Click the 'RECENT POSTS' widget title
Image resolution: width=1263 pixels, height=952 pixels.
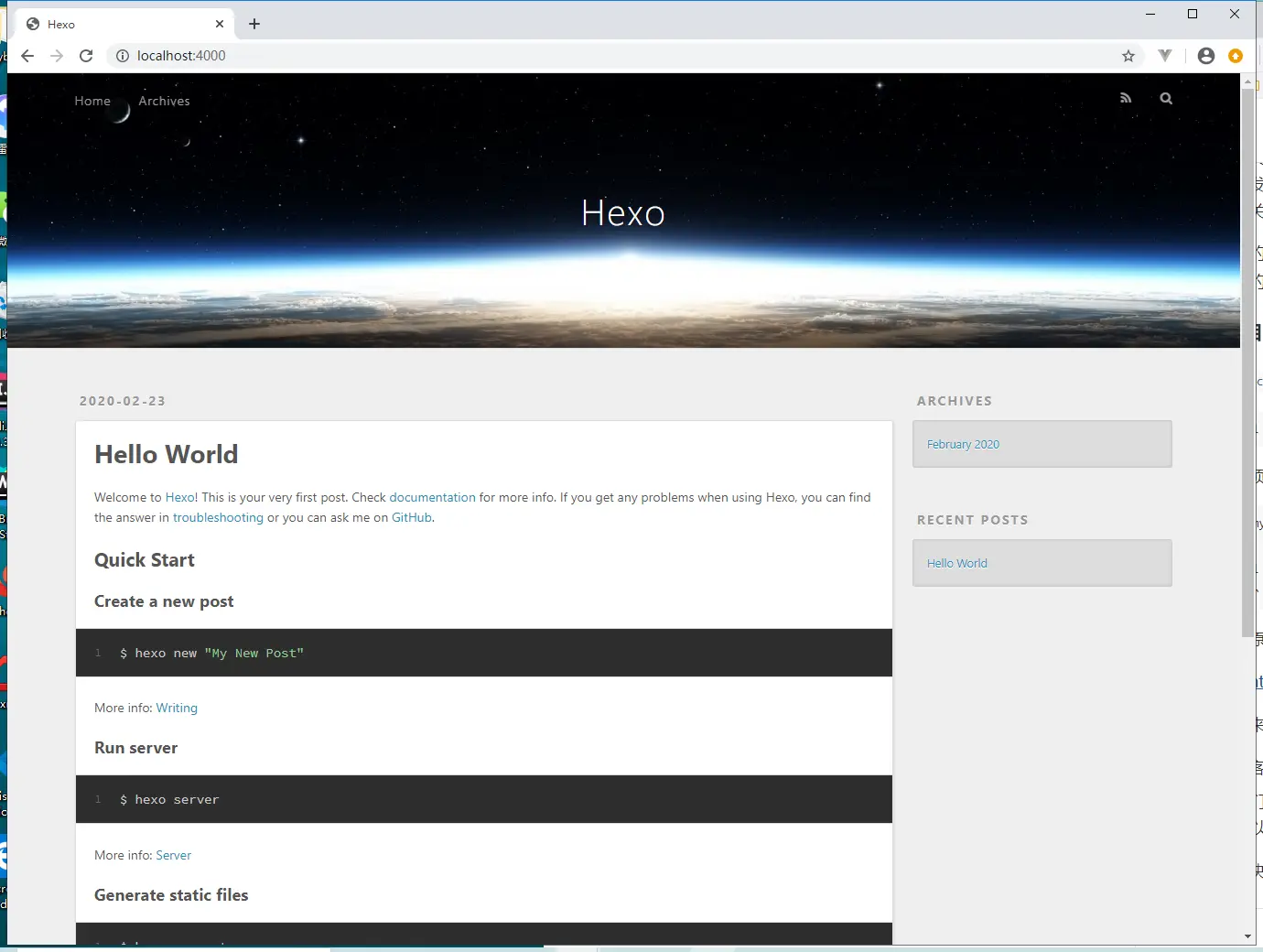tap(973, 520)
